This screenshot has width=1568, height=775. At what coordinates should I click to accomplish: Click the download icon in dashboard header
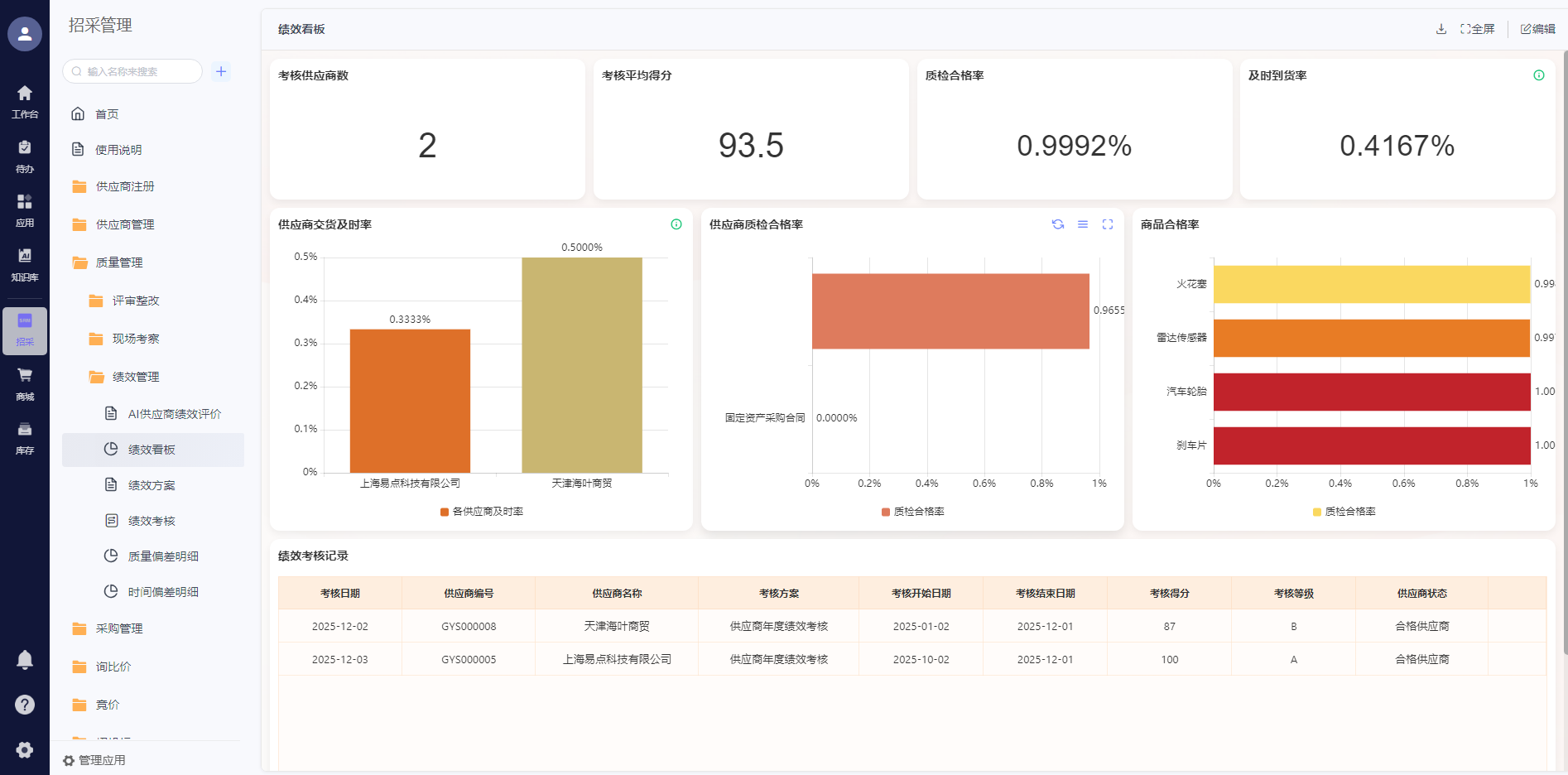1441,29
